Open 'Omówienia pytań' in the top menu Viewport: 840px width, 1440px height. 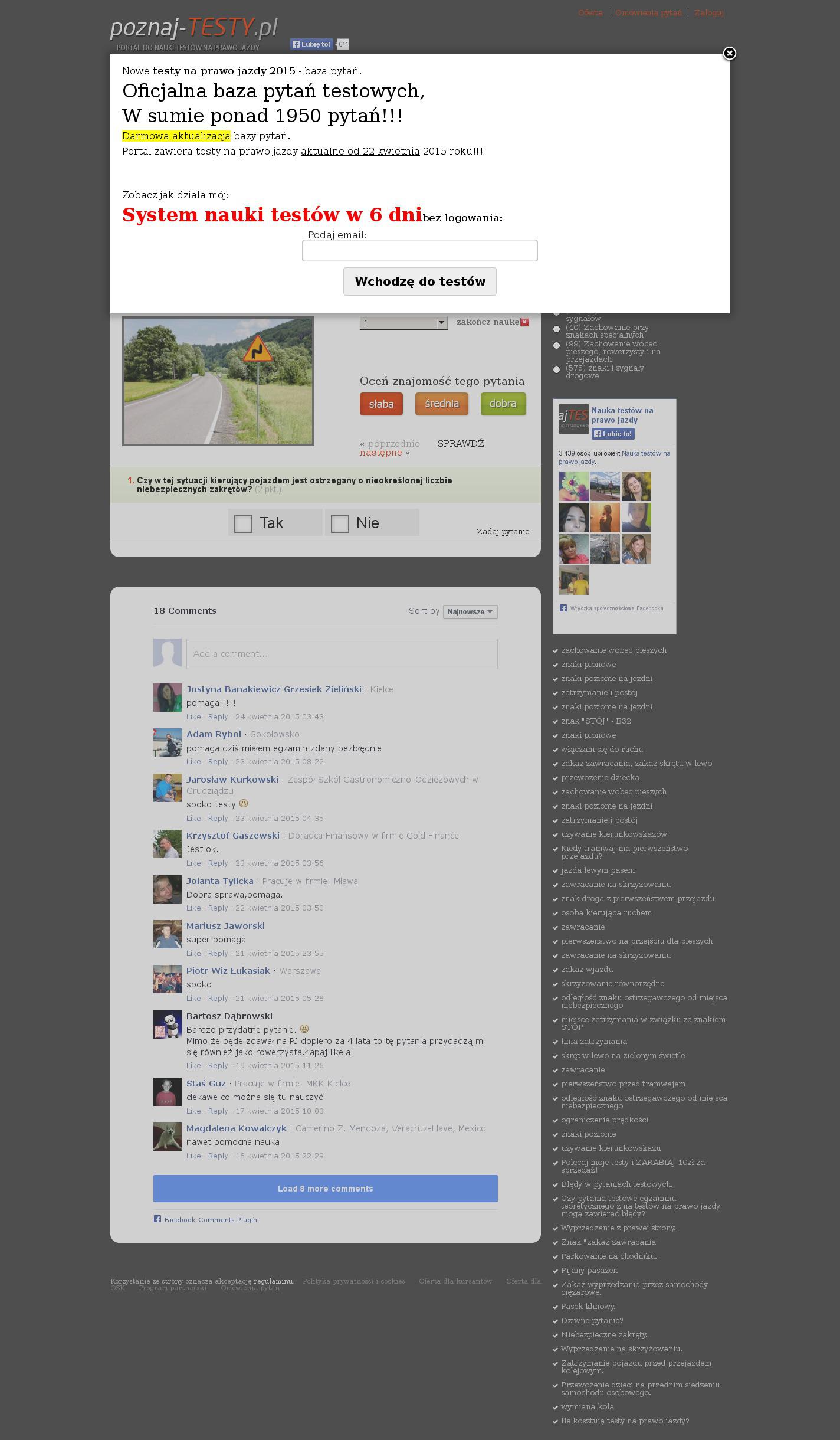(648, 12)
